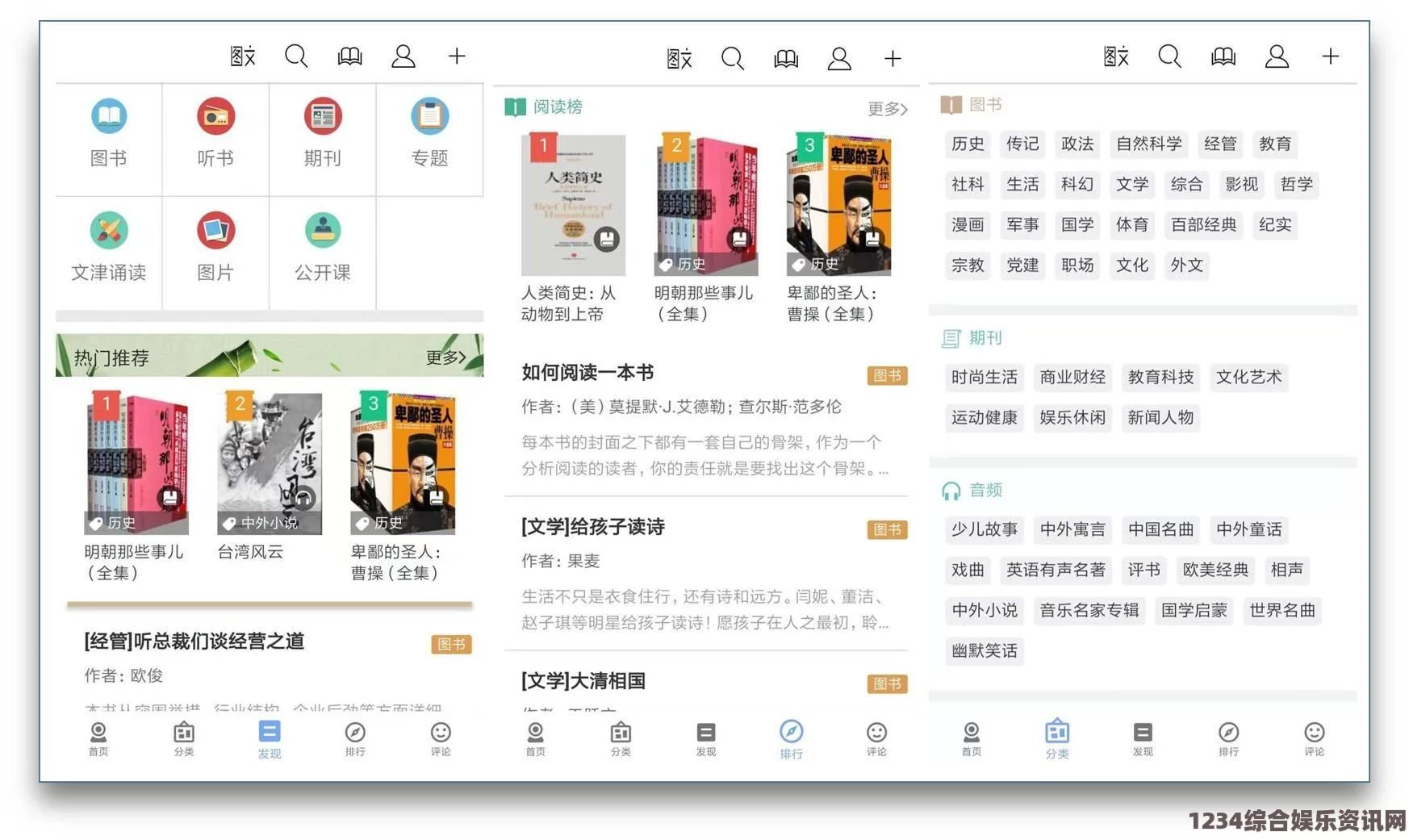
Task: Tap plus icon in left screen header
Action: point(457,56)
